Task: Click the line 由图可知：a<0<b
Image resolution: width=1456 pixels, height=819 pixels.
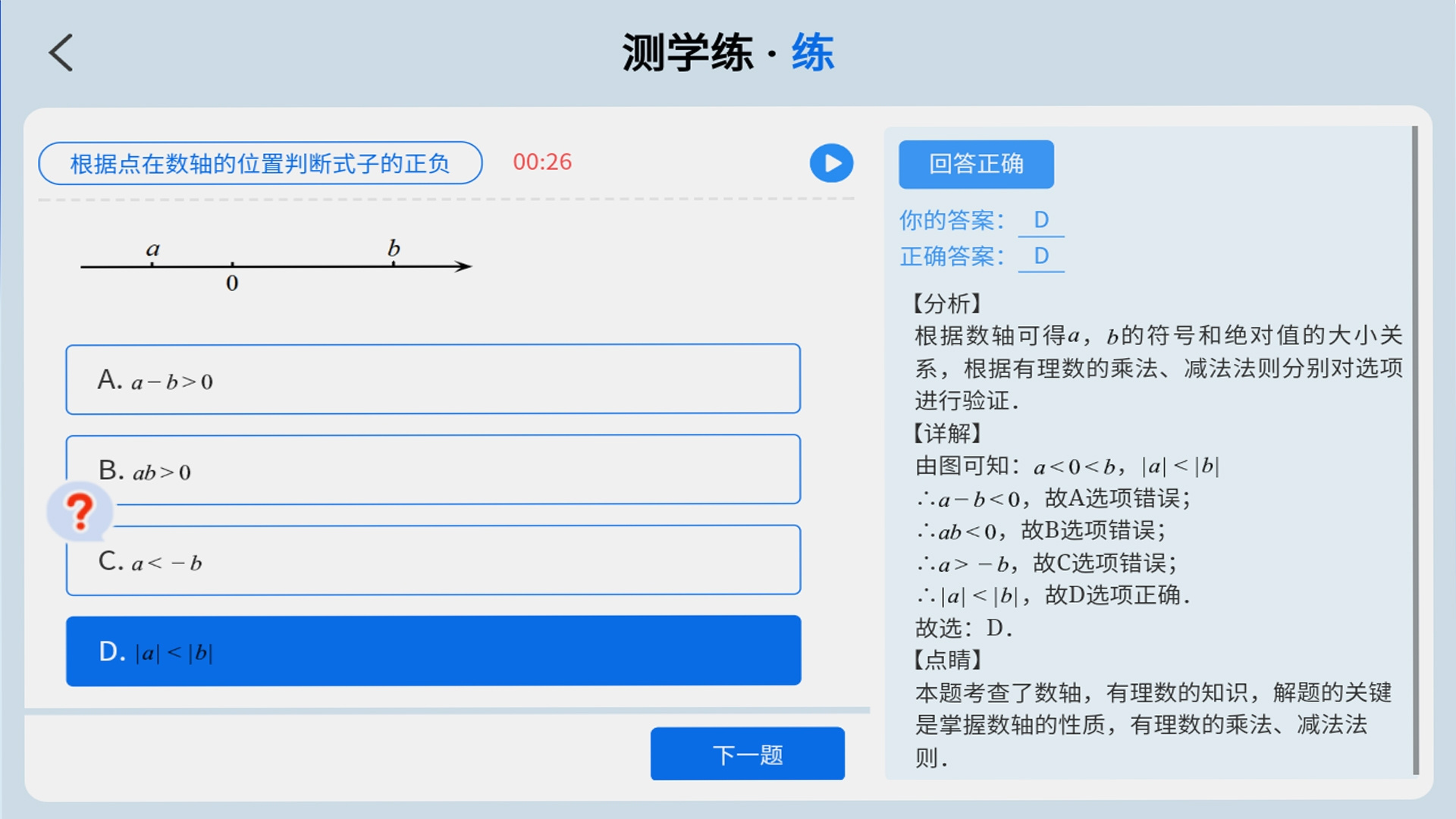Action: (1067, 466)
